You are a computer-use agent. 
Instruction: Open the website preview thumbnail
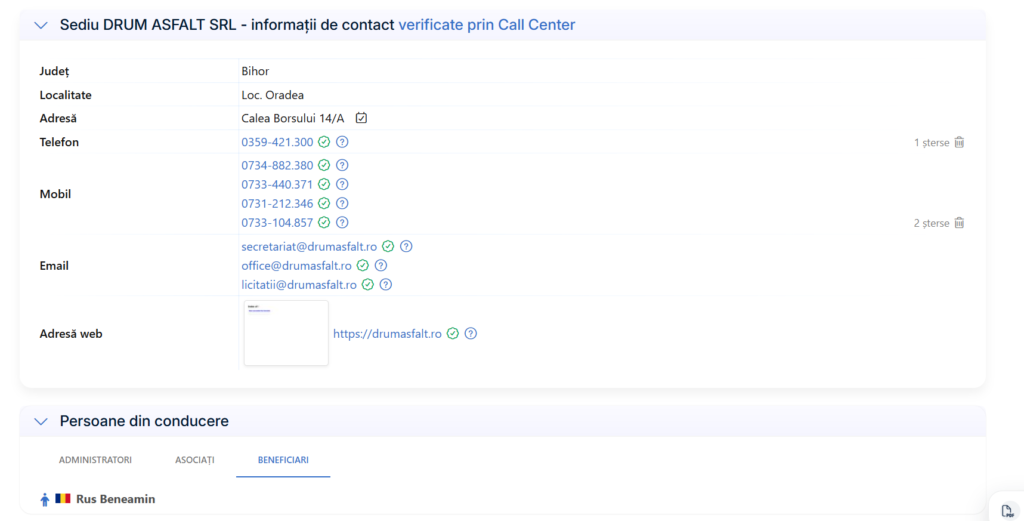pos(286,333)
